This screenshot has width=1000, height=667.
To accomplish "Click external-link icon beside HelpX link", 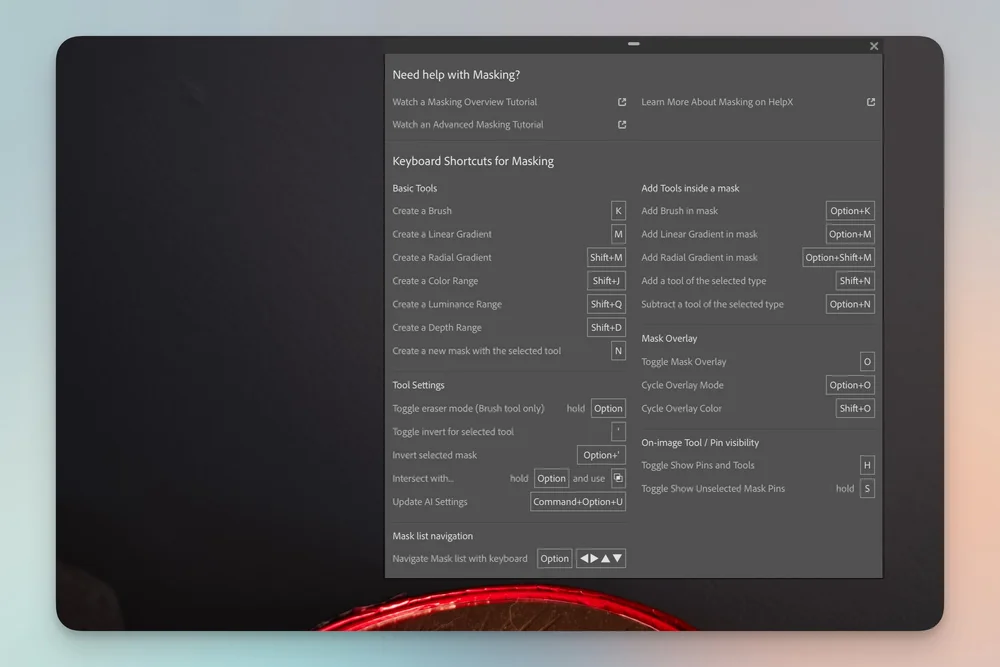I will 871,102.
